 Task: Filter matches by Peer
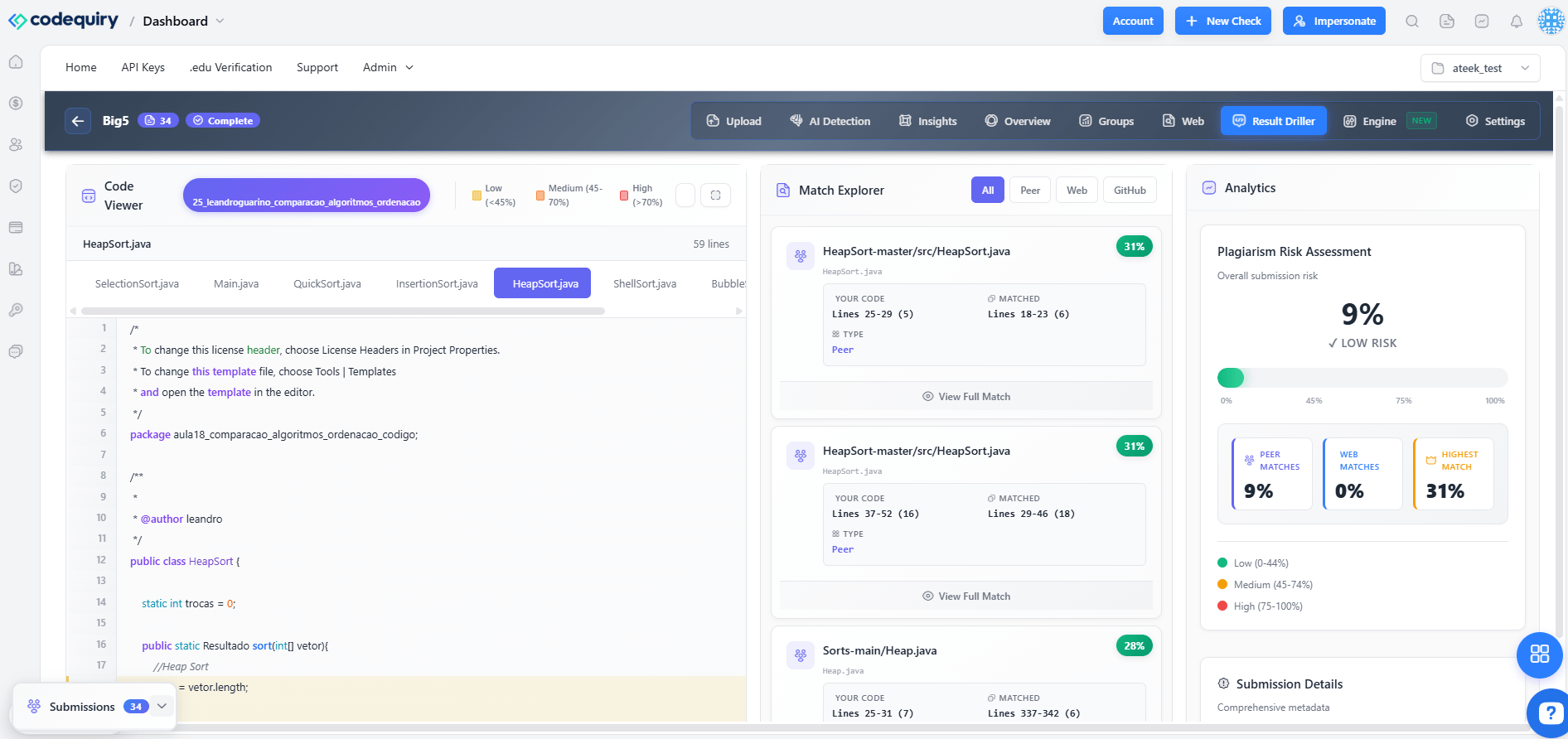click(x=1030, y=191)
